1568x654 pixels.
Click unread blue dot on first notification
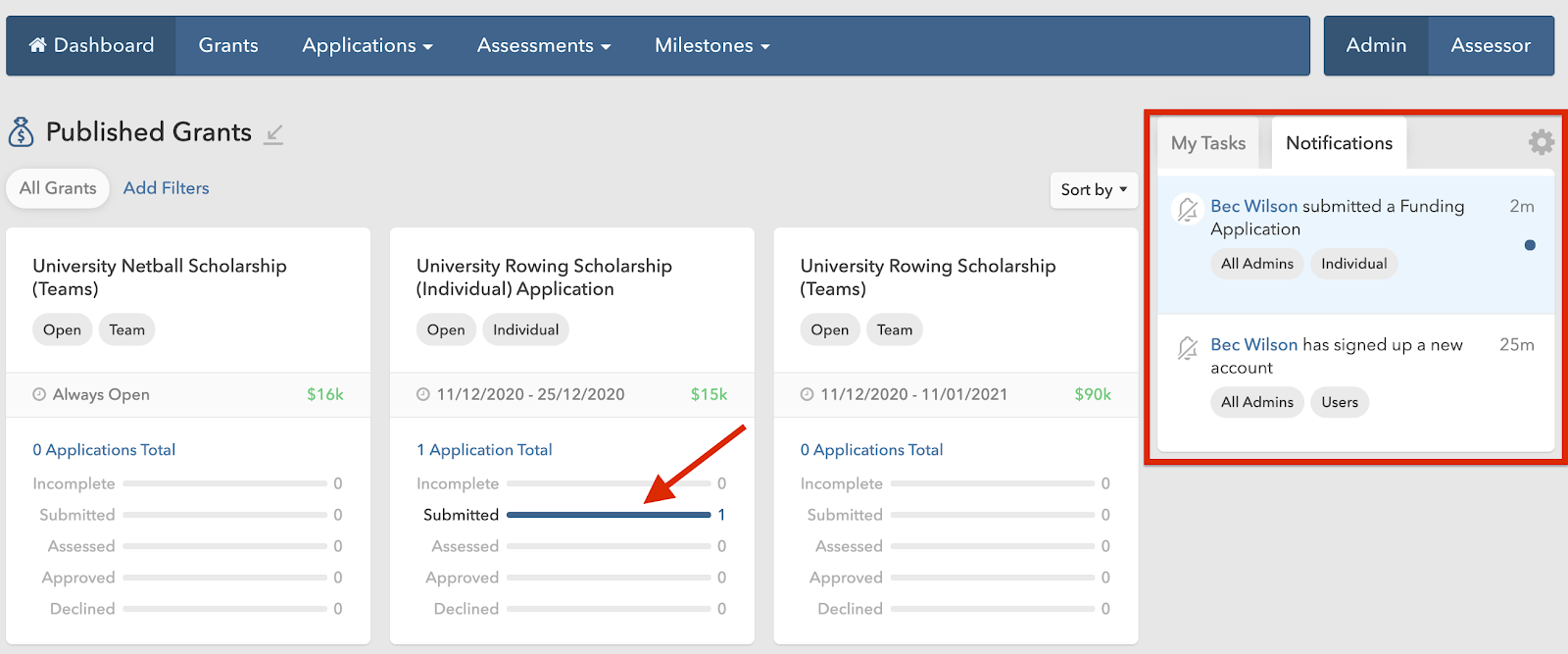(1530, 245)
